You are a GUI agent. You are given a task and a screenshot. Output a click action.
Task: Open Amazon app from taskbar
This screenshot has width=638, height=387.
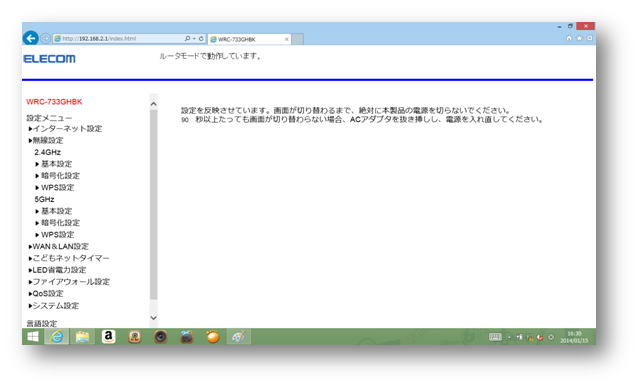point(108,337)
